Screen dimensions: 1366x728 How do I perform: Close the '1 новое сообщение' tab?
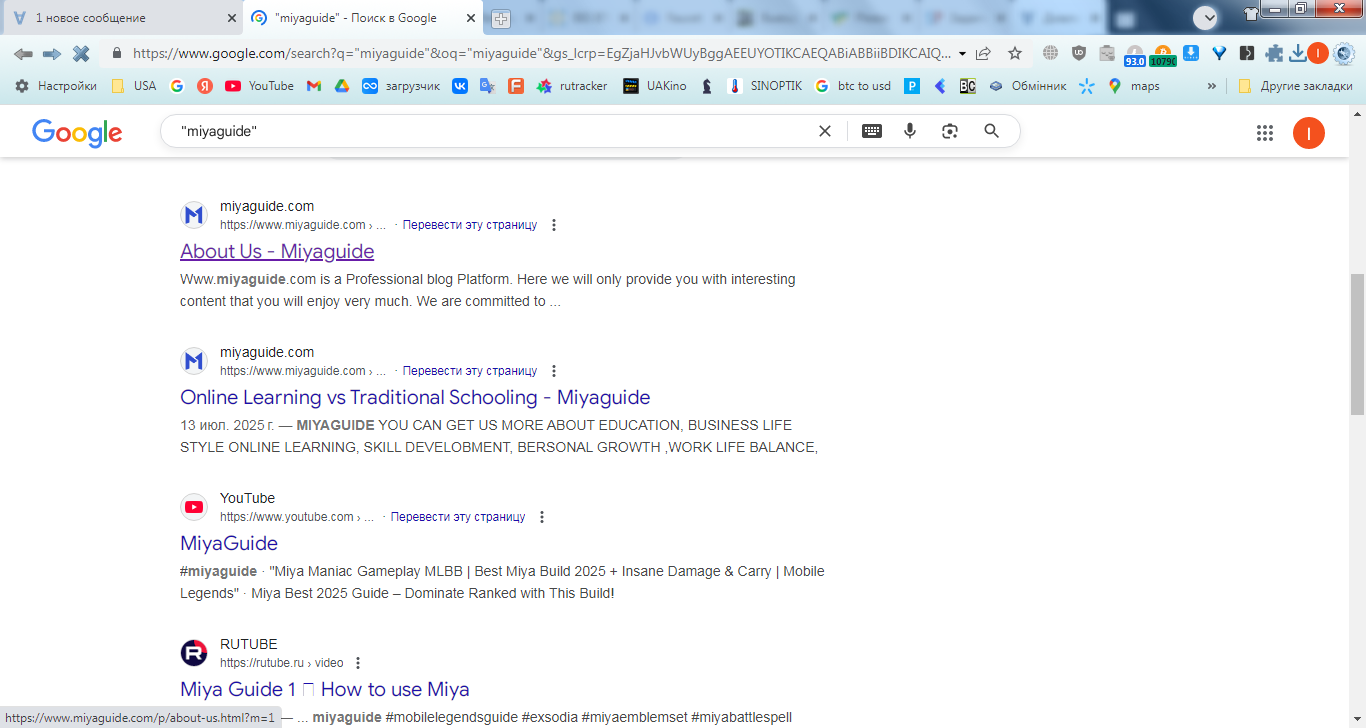pos(231,18)
